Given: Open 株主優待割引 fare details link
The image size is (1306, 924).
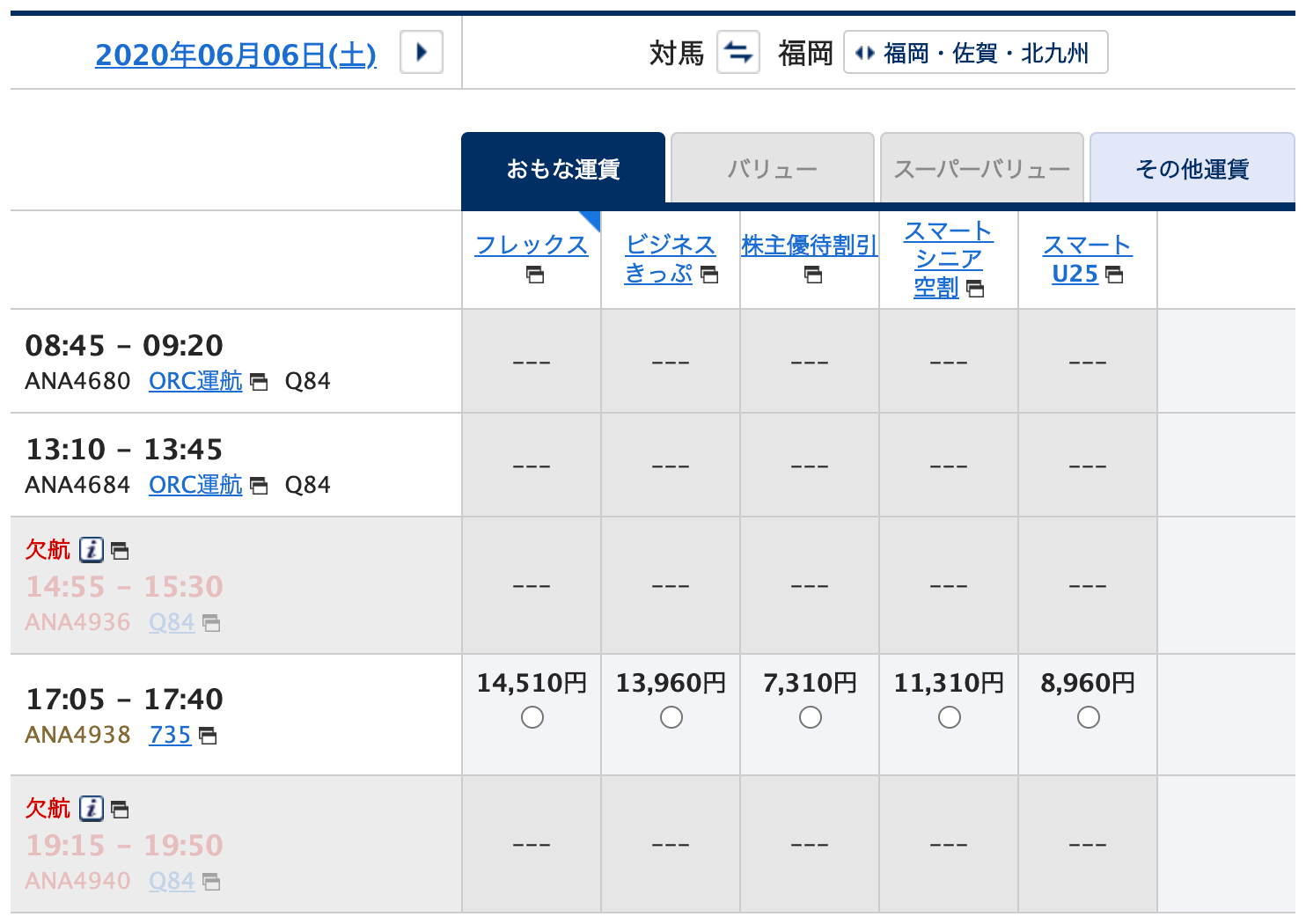Looking at the screenshot, I should (x=810, y=245).
